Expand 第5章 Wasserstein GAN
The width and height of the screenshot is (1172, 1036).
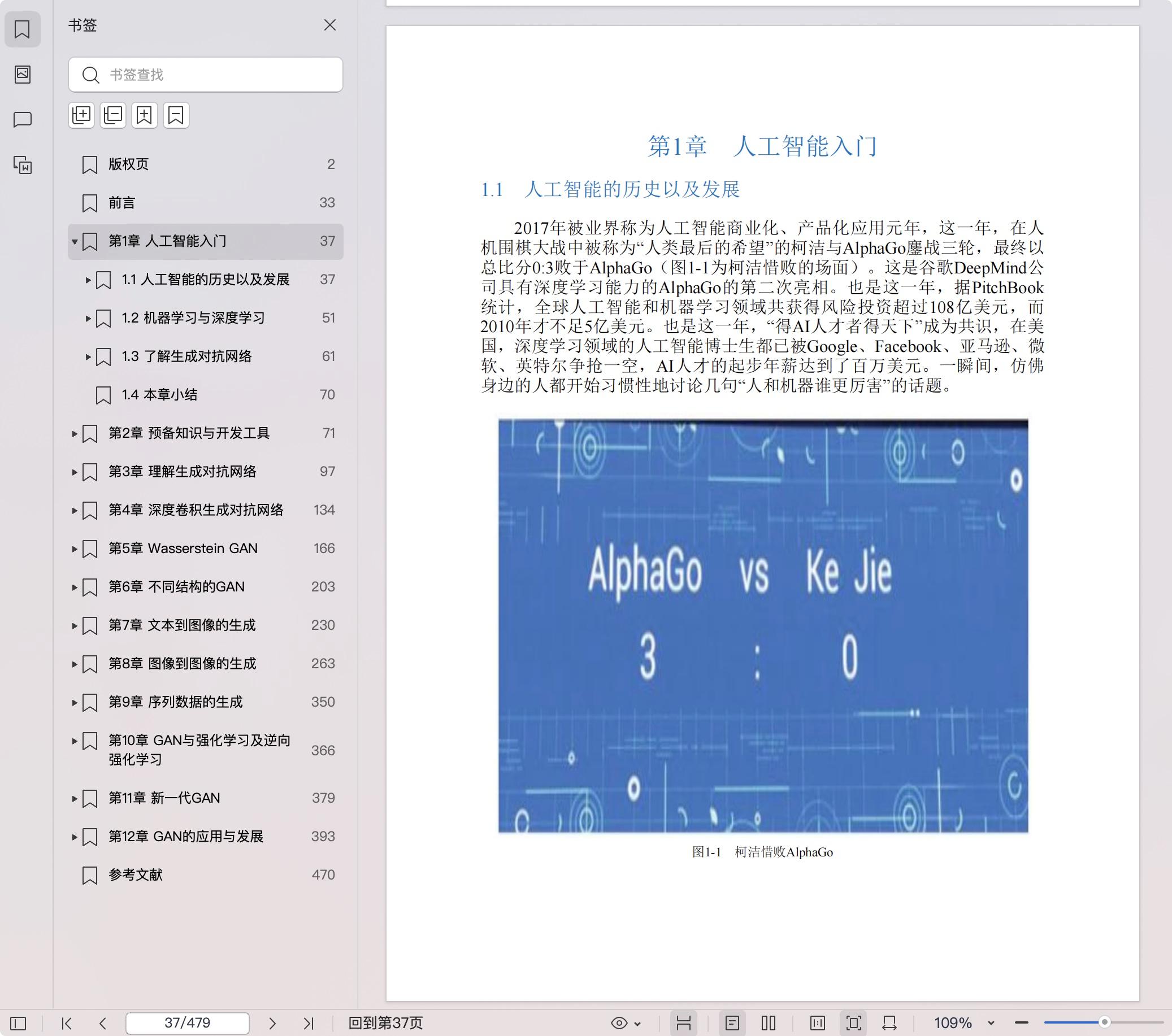coord(74,549)
